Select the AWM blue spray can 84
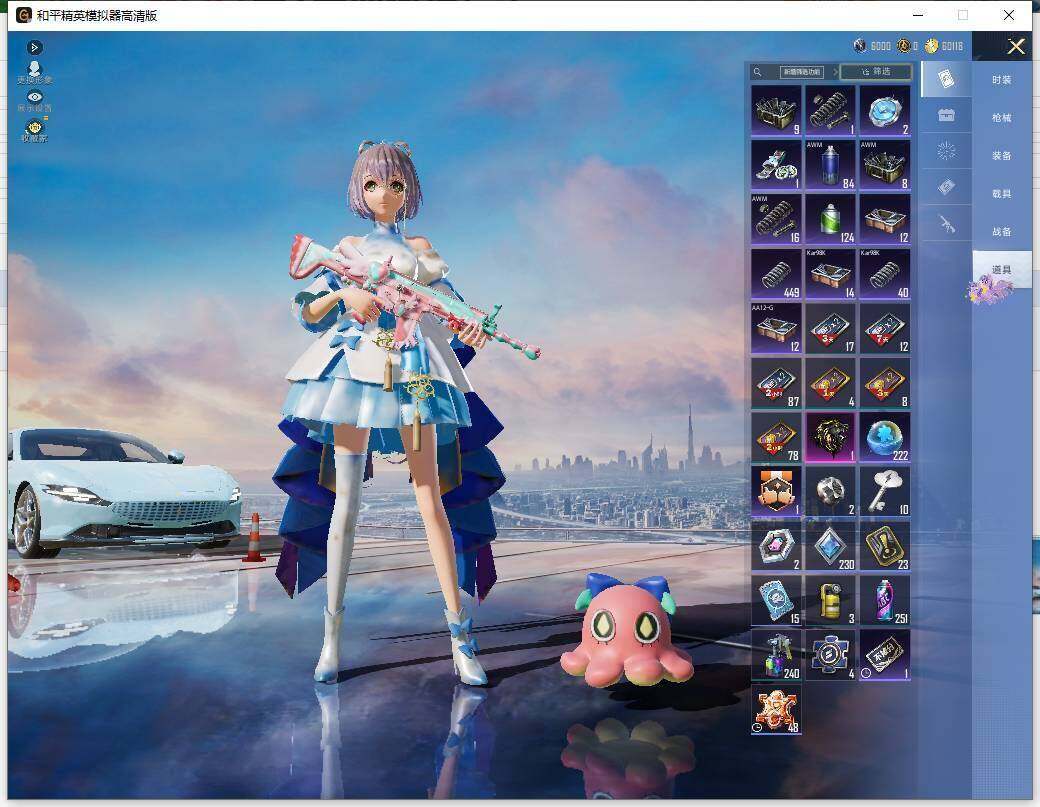Screen dimensions: 1040x807 pyautogui.click(x=830, y=164)
